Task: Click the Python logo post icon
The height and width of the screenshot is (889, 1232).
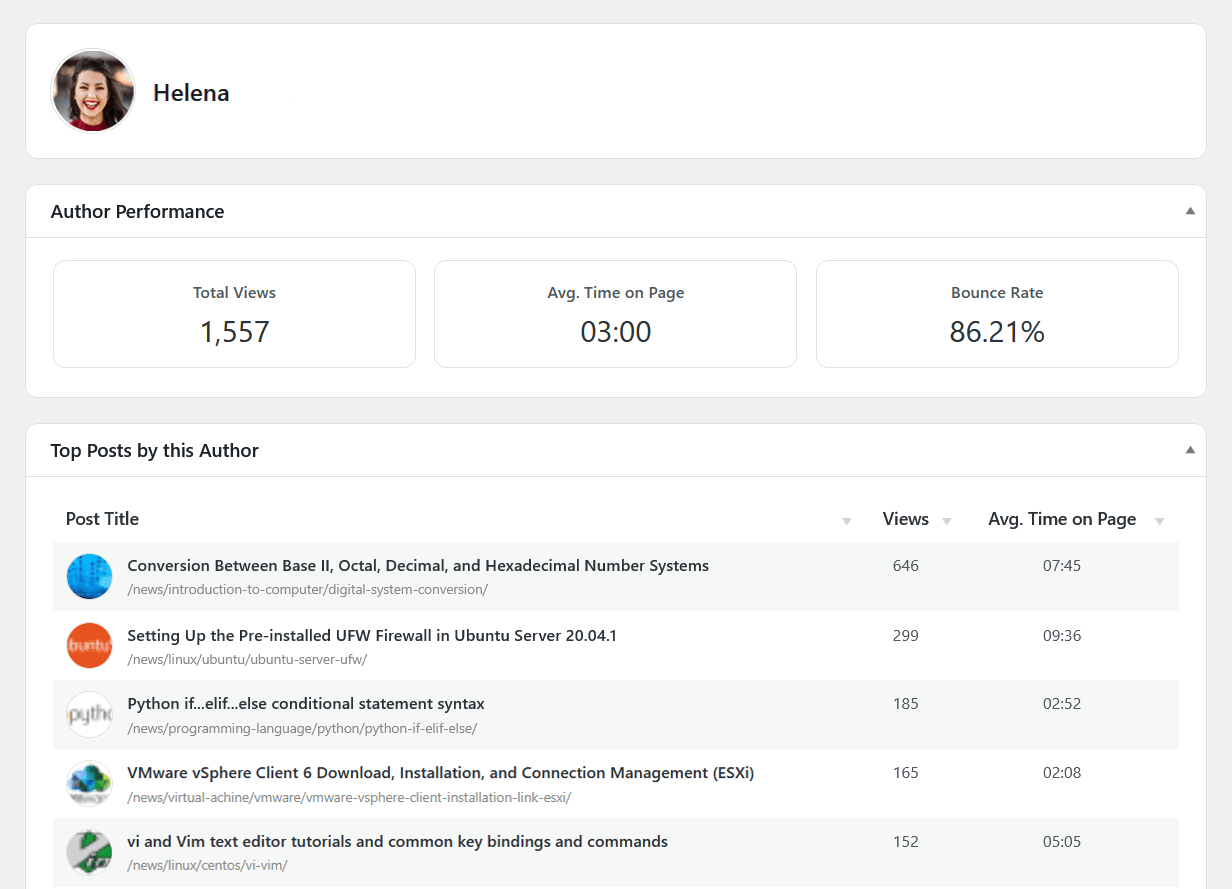Action: [89, 714]
